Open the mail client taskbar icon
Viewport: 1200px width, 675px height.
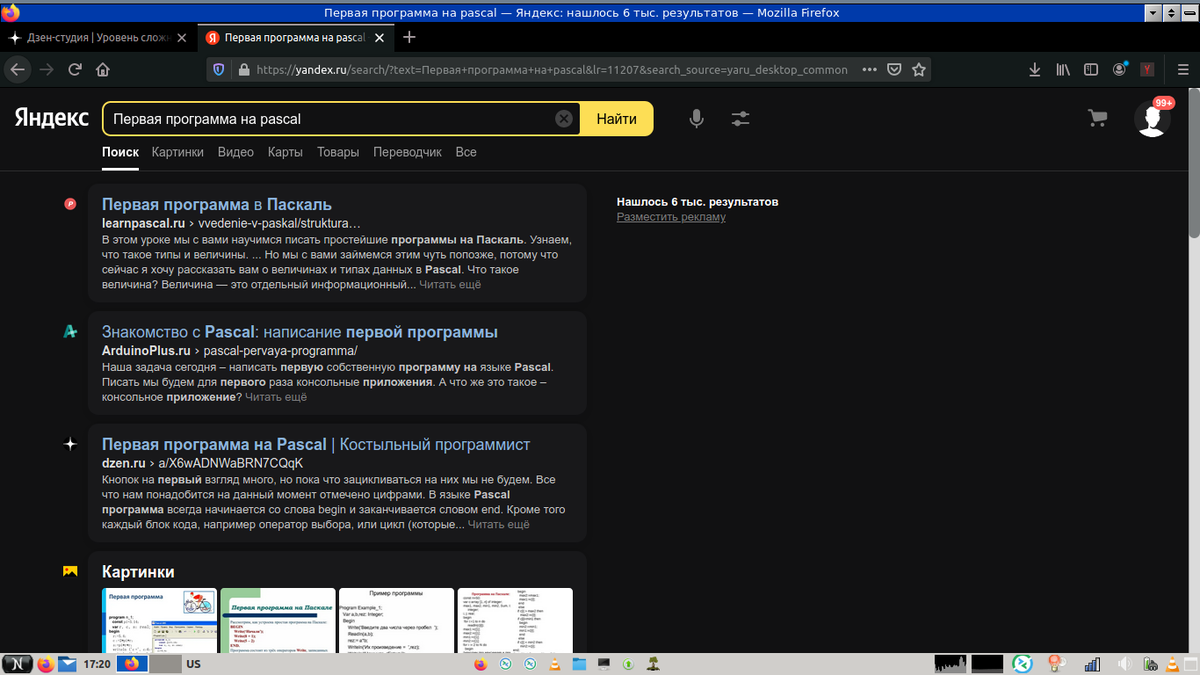tap(67, 664)
